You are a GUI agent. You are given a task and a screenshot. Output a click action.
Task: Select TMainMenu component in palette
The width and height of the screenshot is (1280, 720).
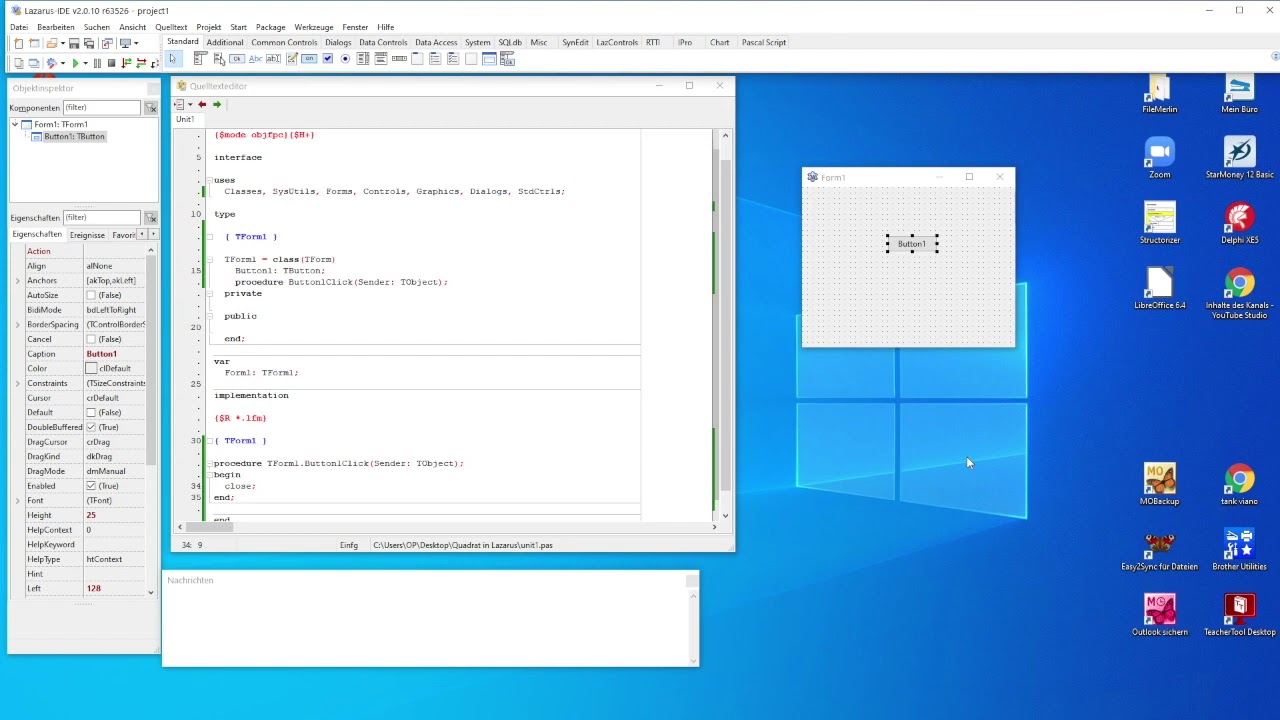pyautogui.click(x=200, y=59)
